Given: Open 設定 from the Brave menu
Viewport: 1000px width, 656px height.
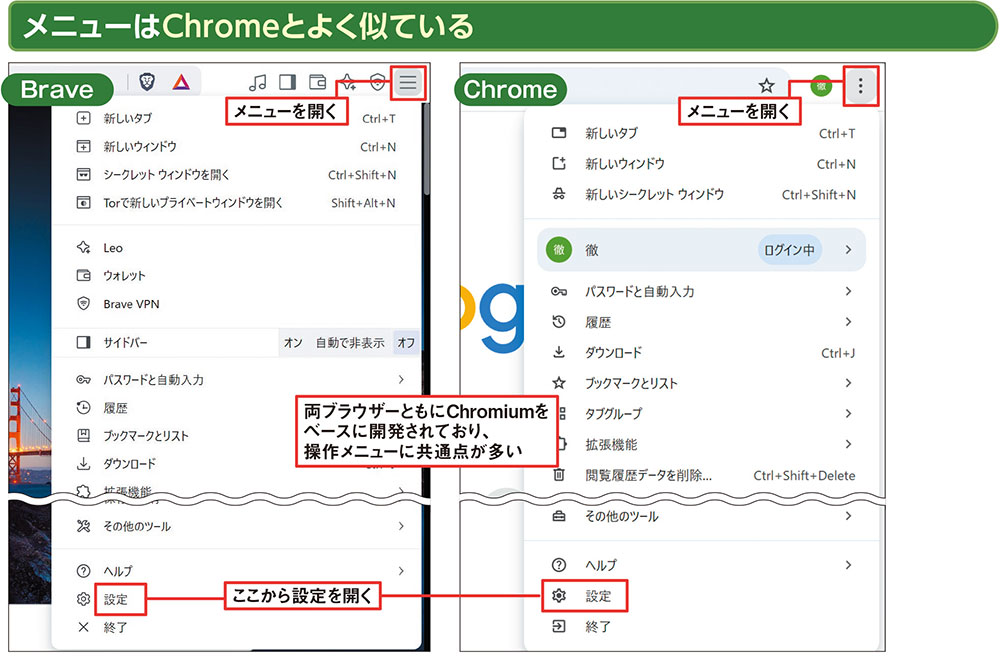Looking at the screenshot, I should (115, 600).
